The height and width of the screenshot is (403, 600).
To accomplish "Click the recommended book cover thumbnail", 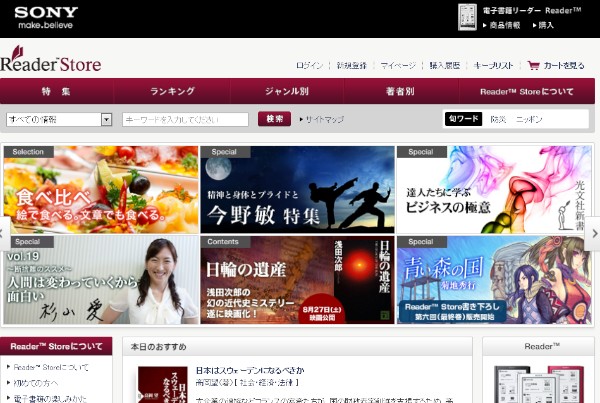I will point(163,385).
